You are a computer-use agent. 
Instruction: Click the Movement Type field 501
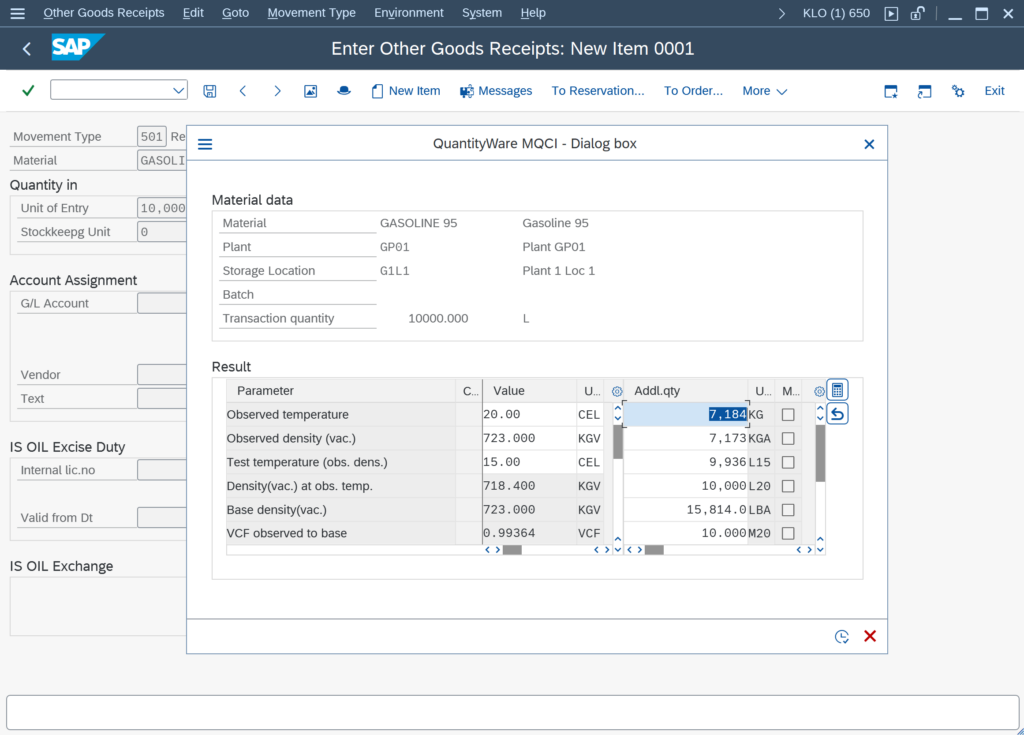(x=152, y=137)
